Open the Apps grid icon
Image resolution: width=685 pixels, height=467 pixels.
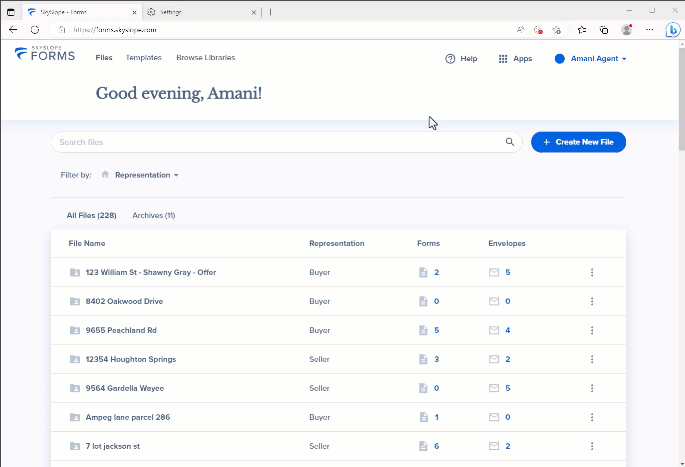click(x=503, y=59)
